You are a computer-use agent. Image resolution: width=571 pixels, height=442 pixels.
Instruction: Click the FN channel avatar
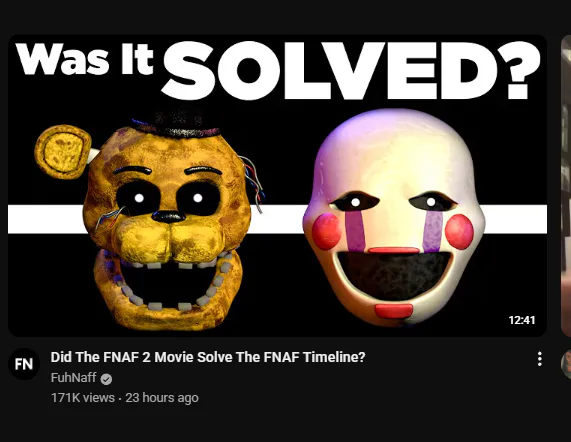point(24,364)
